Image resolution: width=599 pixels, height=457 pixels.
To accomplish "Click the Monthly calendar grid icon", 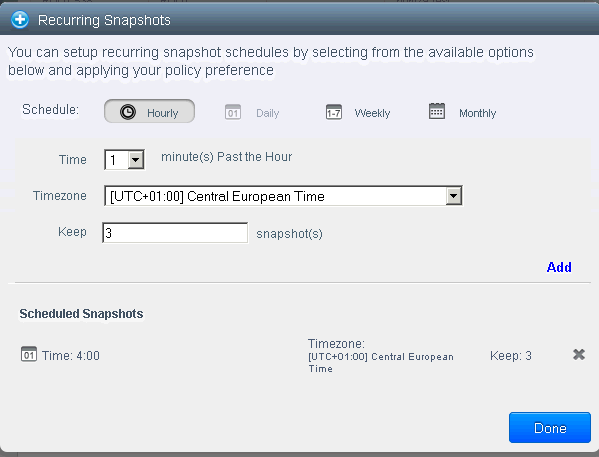I will 437,111.
